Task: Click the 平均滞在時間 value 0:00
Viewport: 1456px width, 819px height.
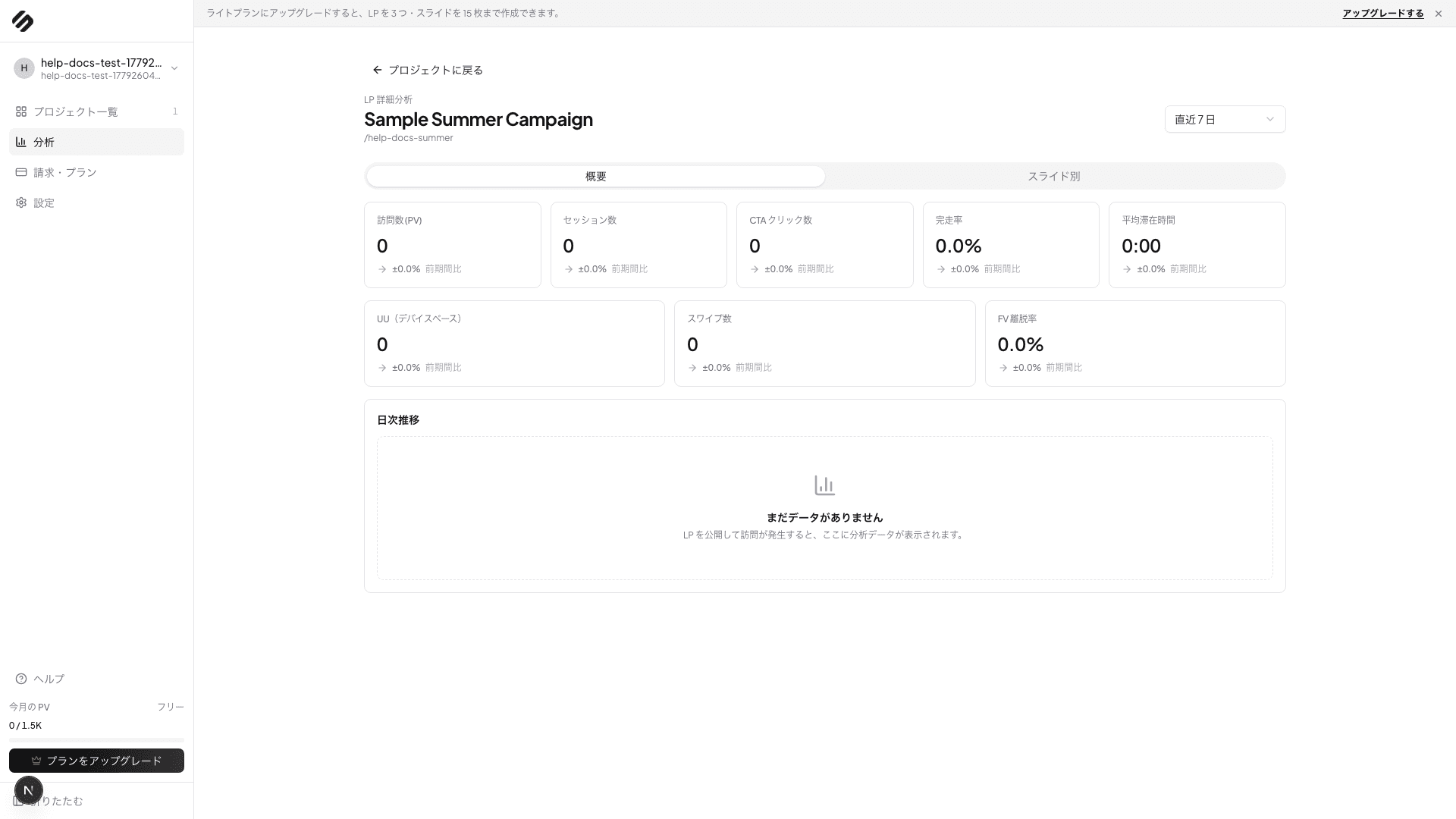Action: point(1141,246)
